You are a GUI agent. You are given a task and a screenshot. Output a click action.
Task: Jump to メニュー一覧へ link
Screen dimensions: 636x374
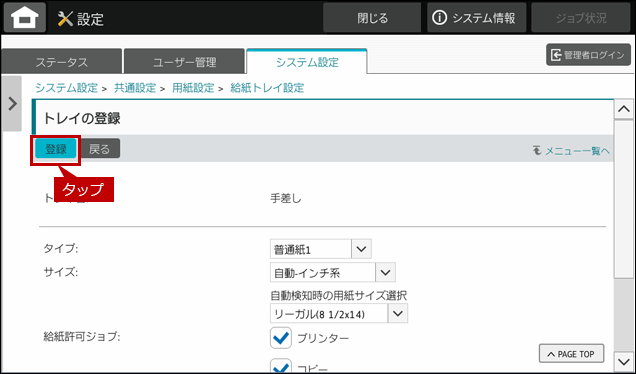point(571,151)
